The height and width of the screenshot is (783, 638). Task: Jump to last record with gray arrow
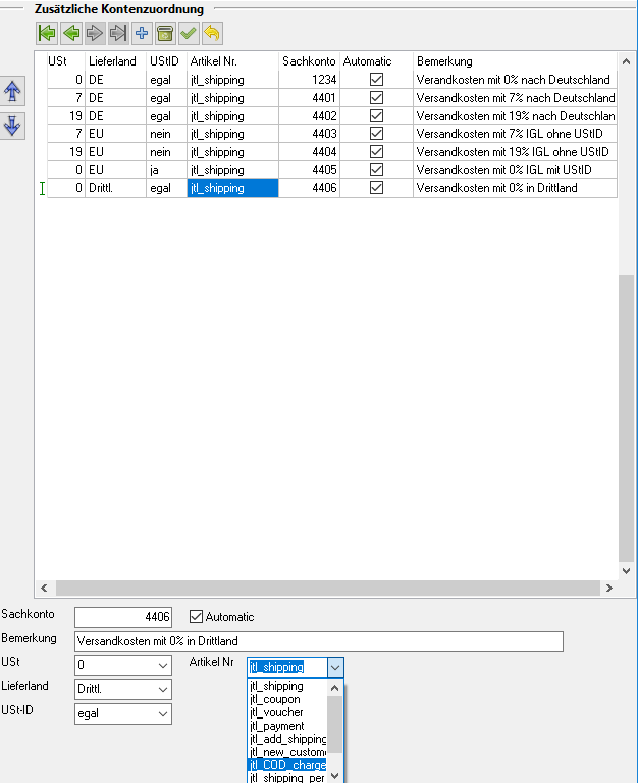tap(118, 34)
